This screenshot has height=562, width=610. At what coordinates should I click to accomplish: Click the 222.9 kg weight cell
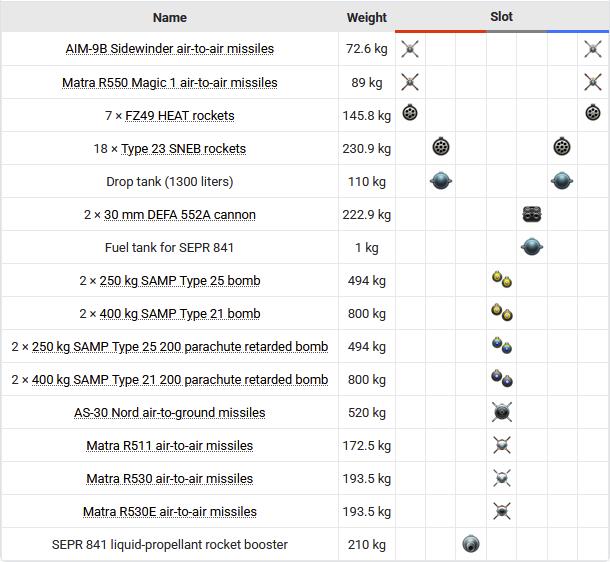tap(367, 215)
